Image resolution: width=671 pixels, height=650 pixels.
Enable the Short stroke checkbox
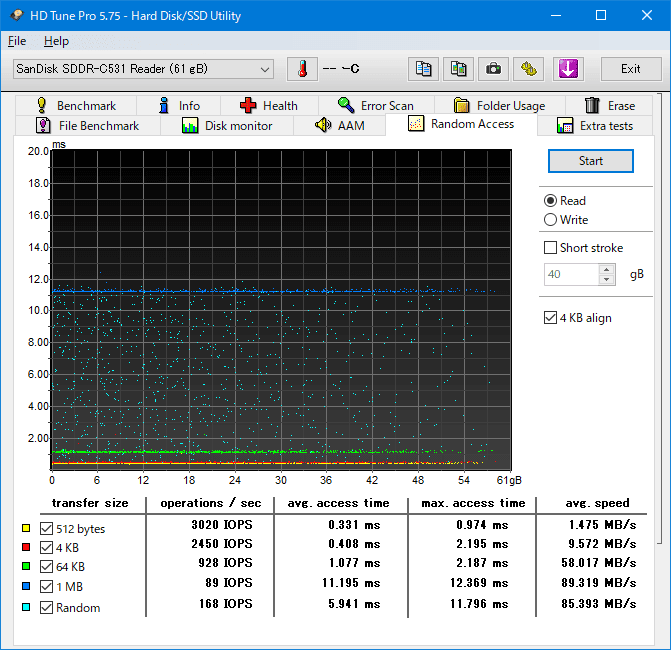coord(550,248)
